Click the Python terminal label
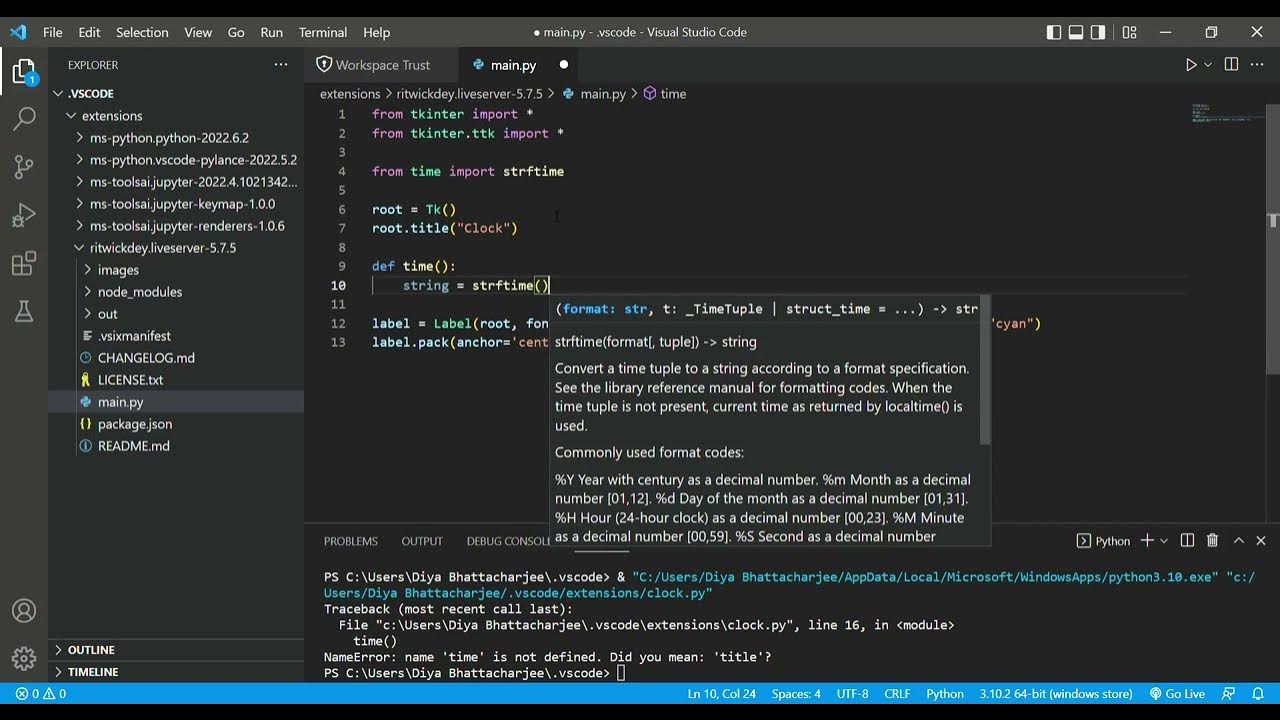Screen dimensions: 1280x720 [x=1103, y=541]
